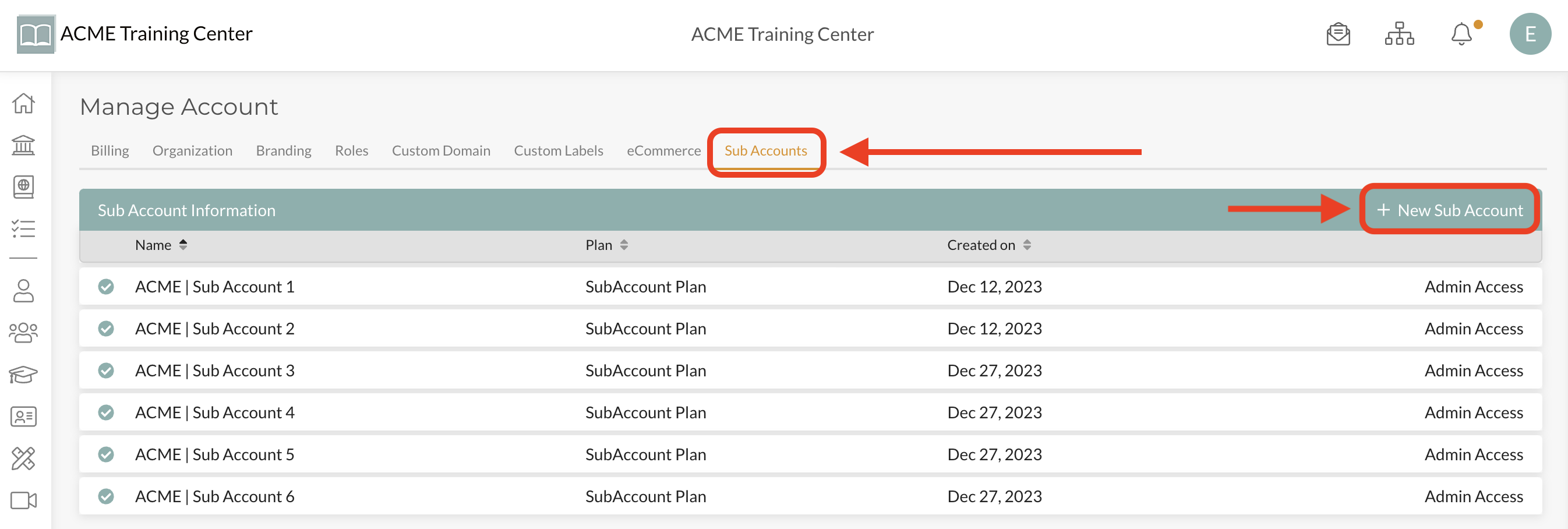
Task: Switch to the Custom Domain tab
Action: (441, 151)
